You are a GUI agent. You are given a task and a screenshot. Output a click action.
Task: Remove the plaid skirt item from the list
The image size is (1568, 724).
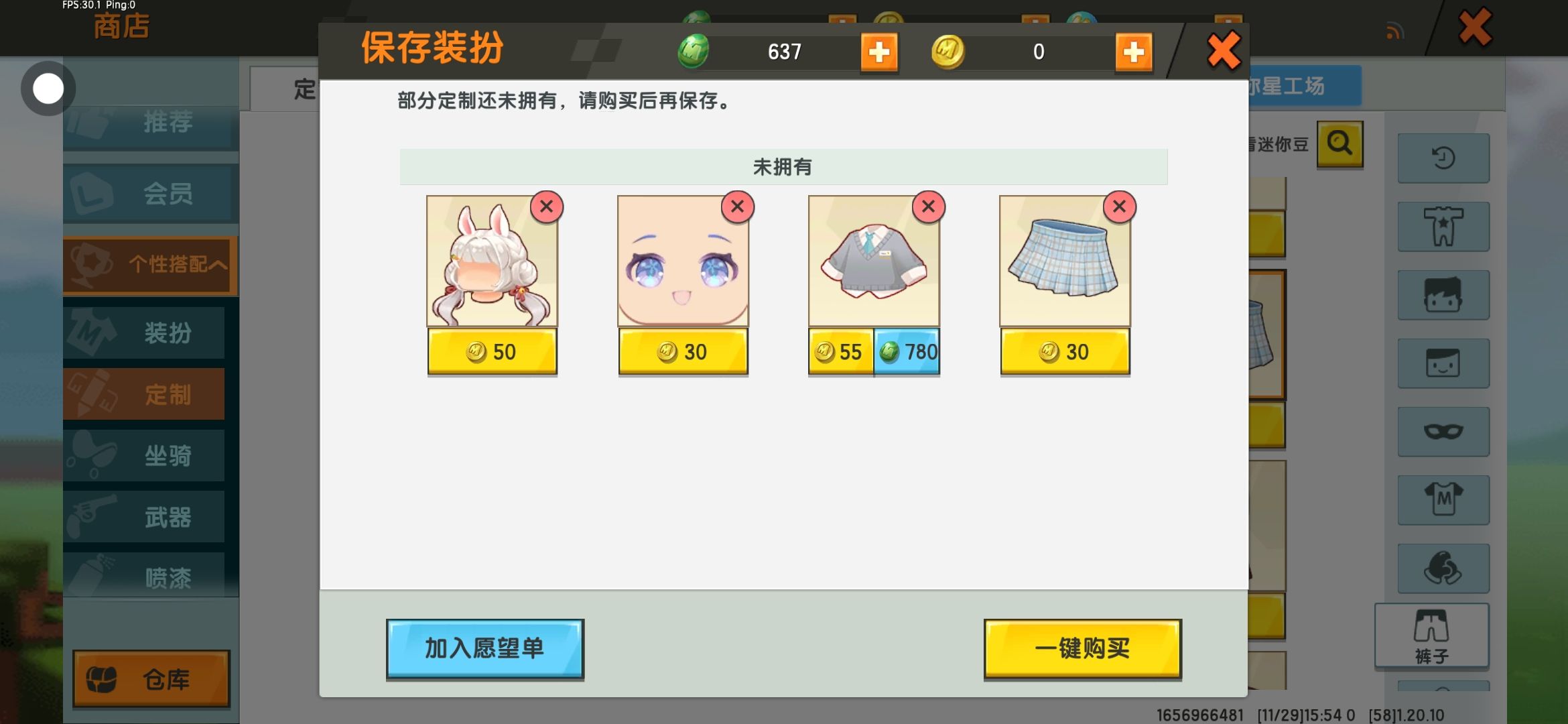pos(1120,206)
